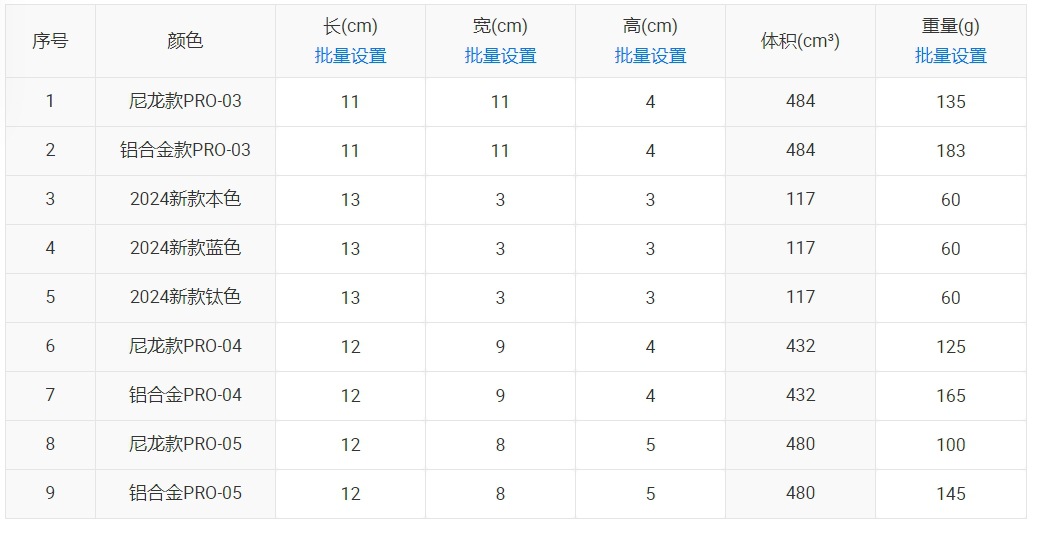Select weight field for 铝合金PRO-05

pyautogui.click(x=950, y=493)
